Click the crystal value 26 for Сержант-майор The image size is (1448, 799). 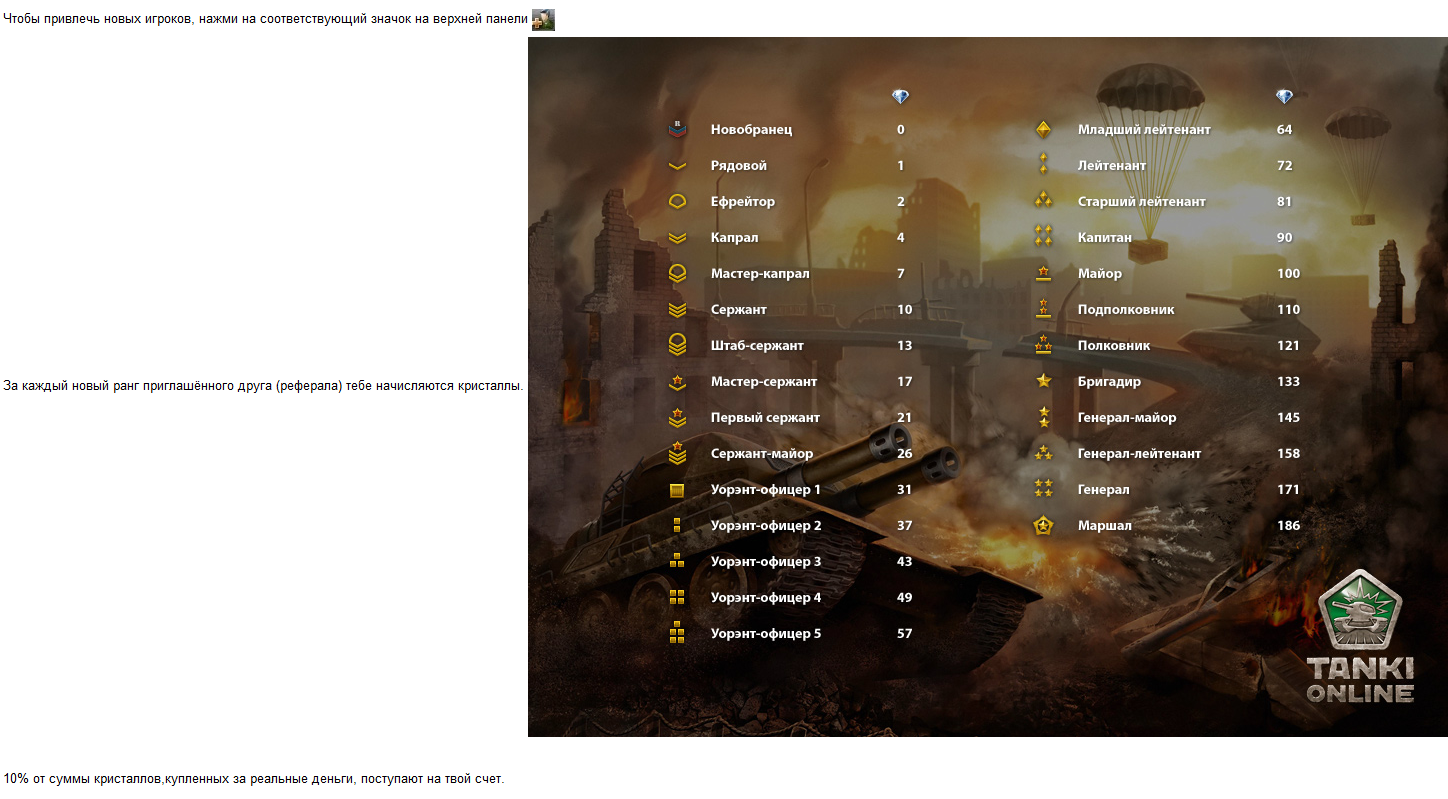click(x=905, y=454)
